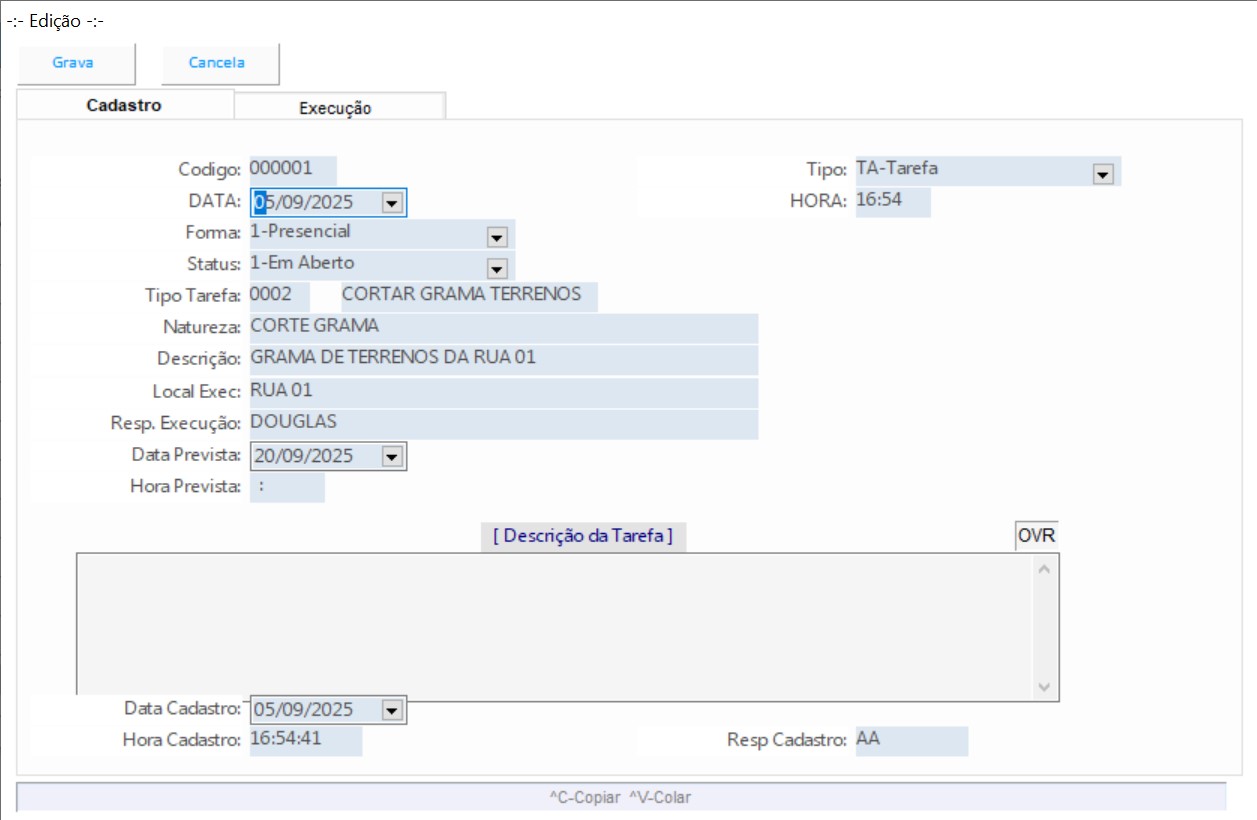Viewport: 1257px width, 820px height.
Task: Open the DATA date picker dropdown
Action: click(392, 203)
